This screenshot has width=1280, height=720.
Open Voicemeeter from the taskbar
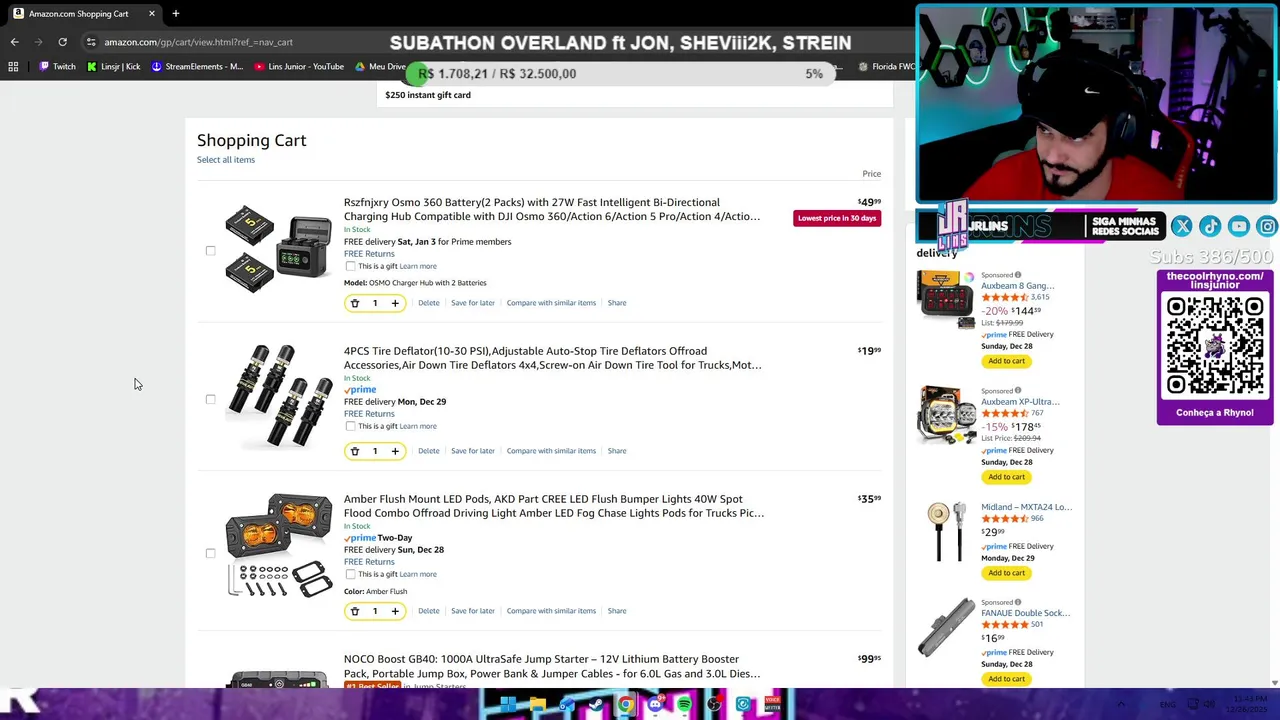pyautogui.click(x=772, y=704)
